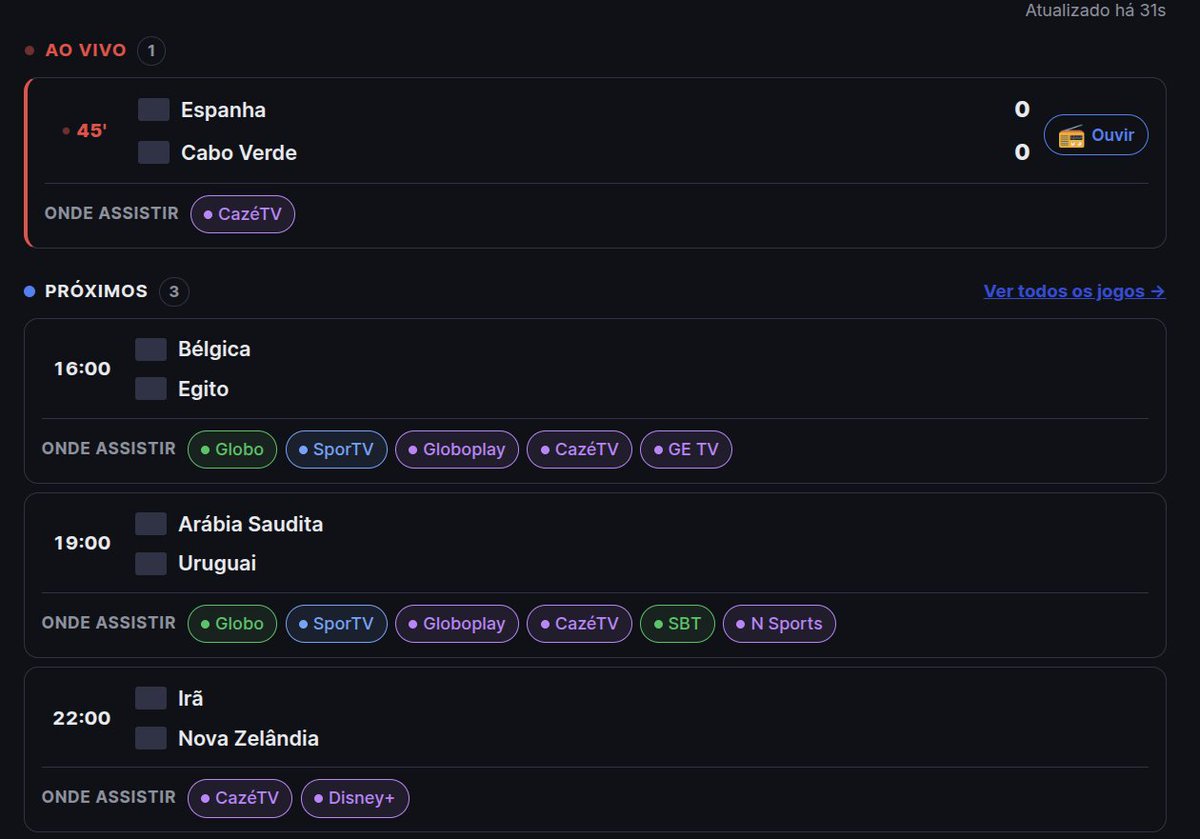Click ONDE ASSISTIR label in the Bélgica card
The width and height of the screenshot is (1200, 839).
click(109, 449)
